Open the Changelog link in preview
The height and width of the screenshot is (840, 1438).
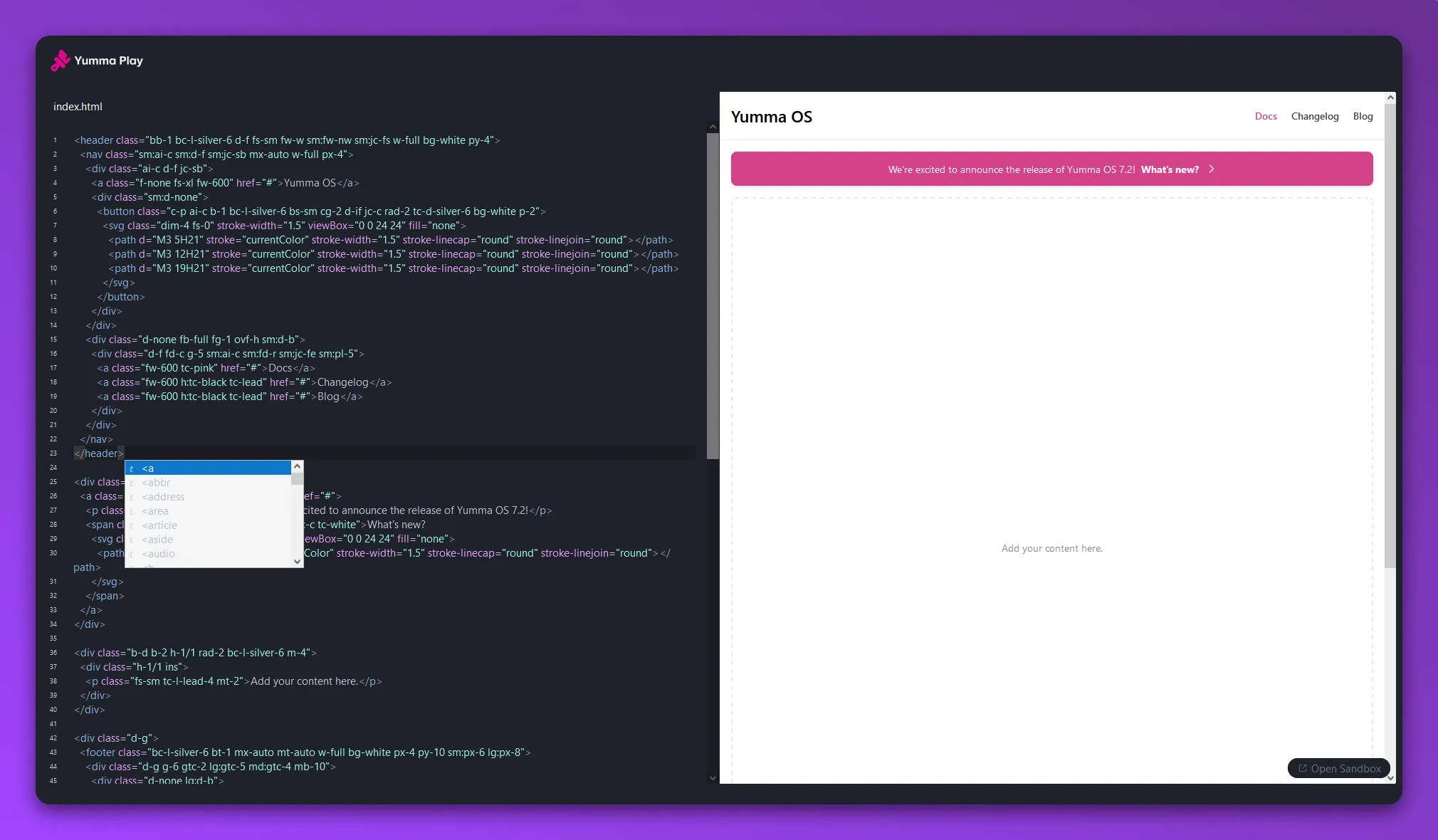tap(1315, 116)
